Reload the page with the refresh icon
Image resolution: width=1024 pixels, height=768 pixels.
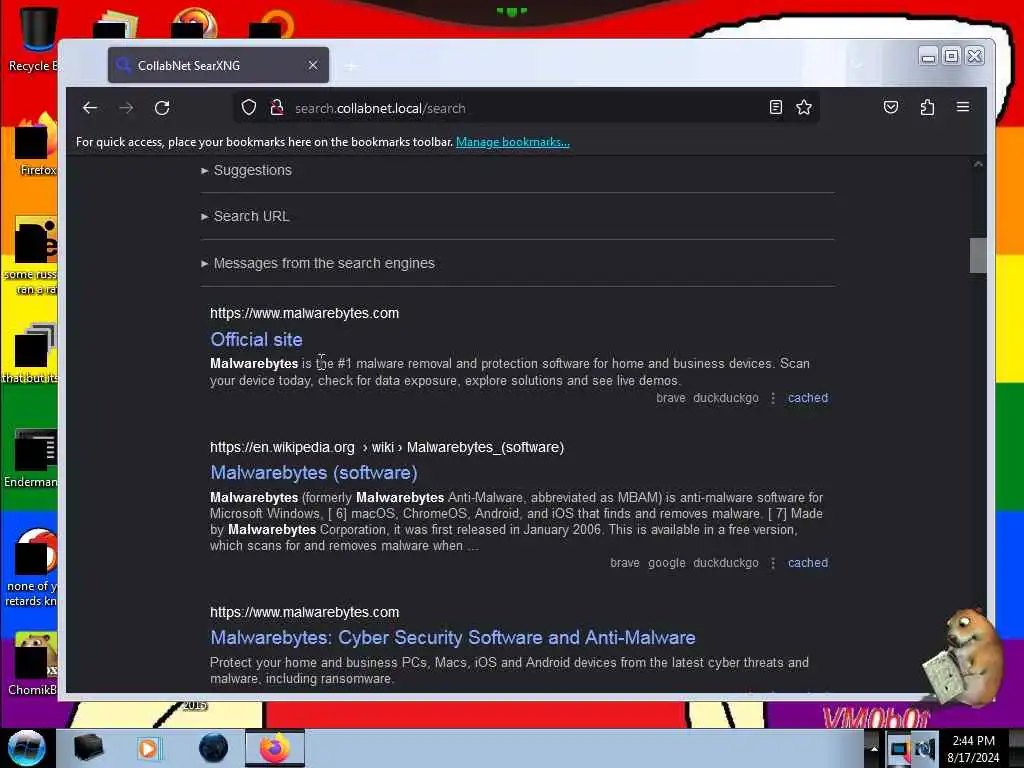pos(162,108)
